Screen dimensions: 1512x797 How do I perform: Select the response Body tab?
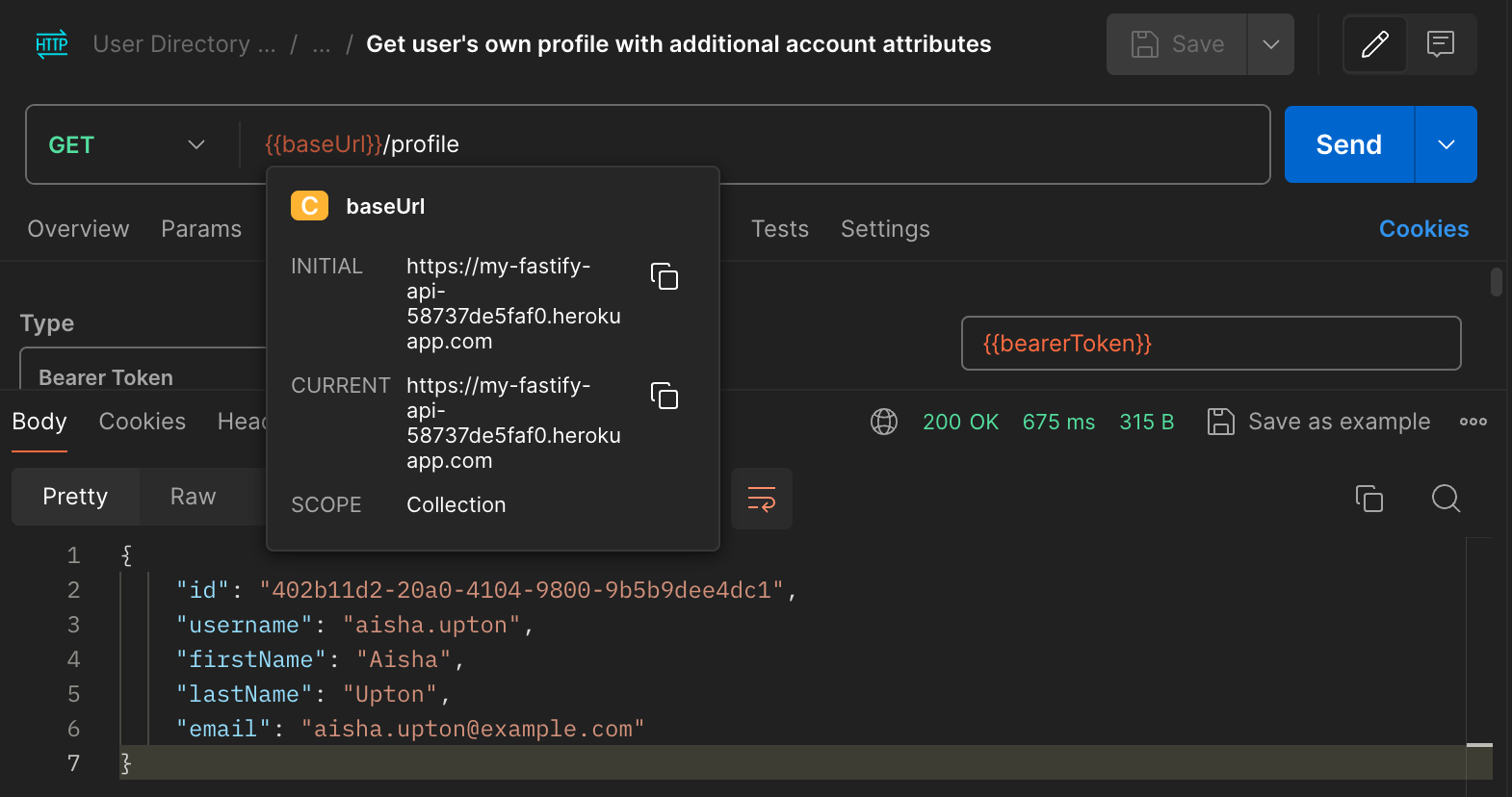39,422
